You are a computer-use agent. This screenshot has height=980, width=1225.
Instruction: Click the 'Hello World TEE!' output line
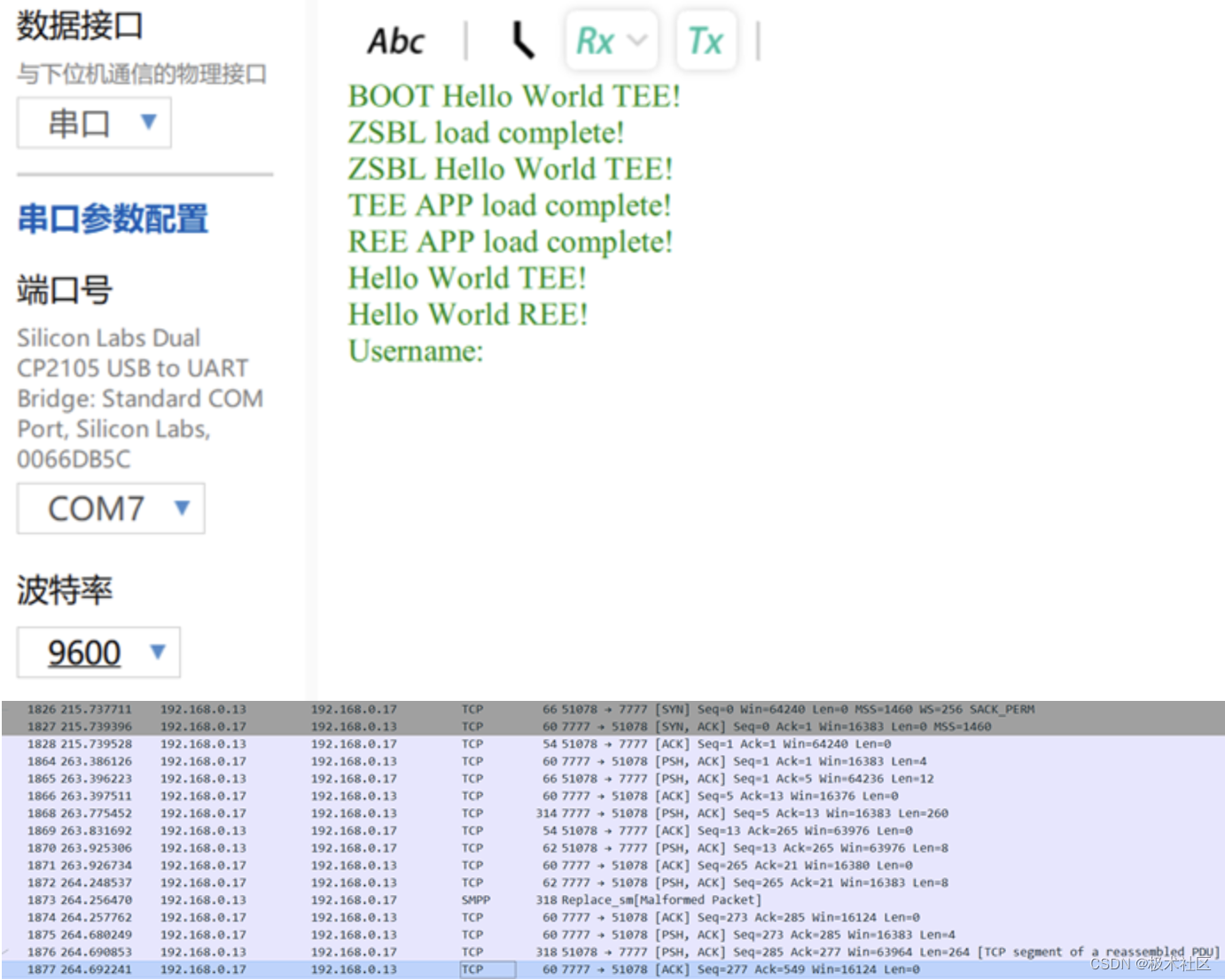467,277
